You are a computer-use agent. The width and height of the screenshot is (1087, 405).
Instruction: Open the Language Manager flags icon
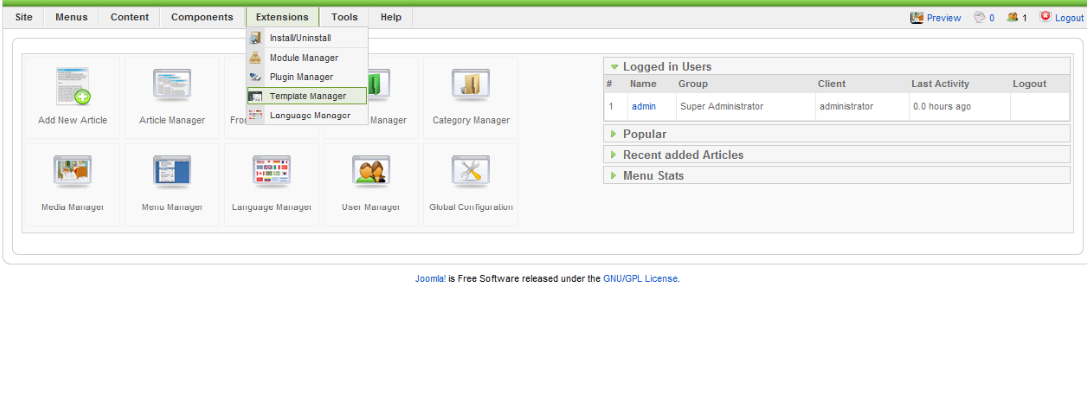pos(272,172)
